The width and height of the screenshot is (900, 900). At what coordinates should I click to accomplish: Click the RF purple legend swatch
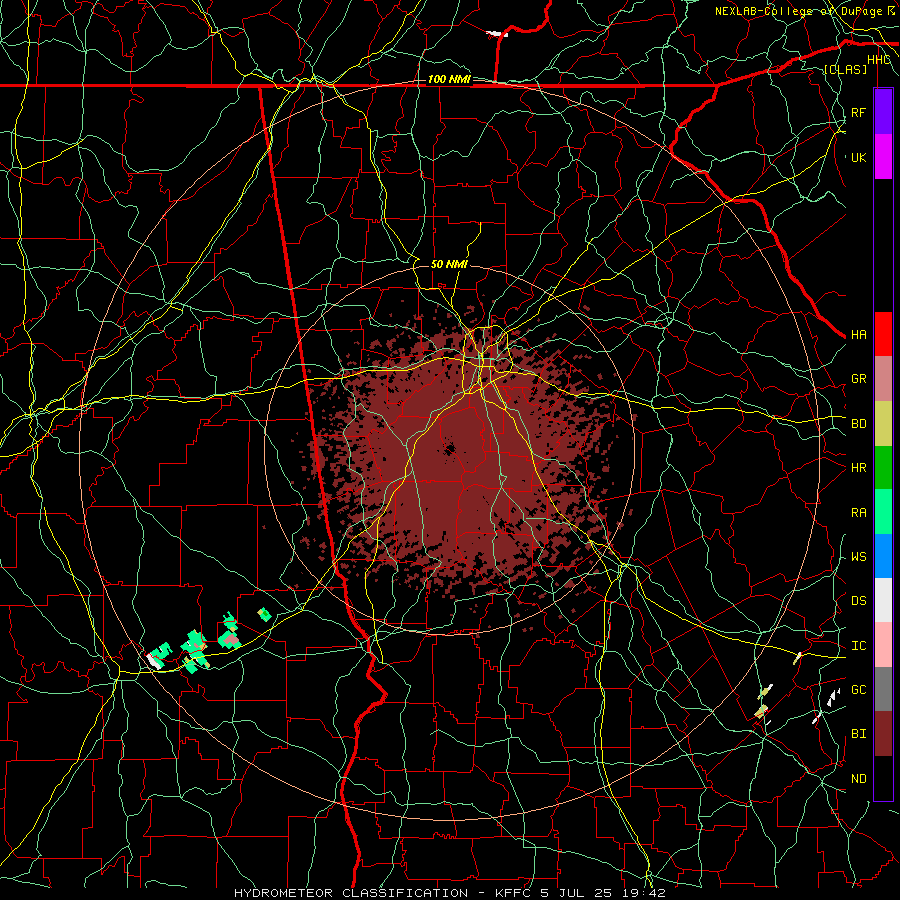coord(883,112)
